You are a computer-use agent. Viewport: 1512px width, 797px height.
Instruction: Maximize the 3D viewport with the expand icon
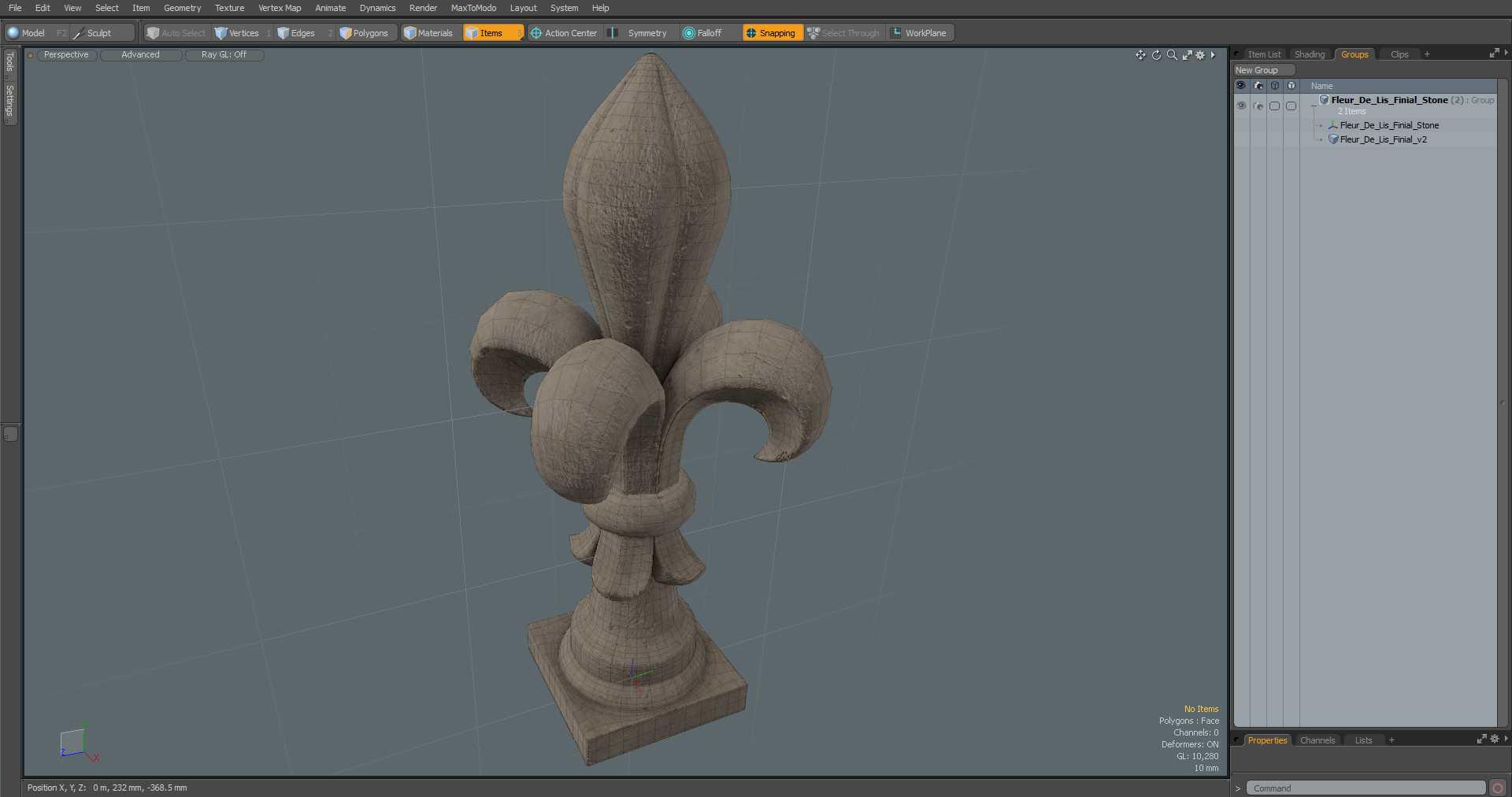1187,55
